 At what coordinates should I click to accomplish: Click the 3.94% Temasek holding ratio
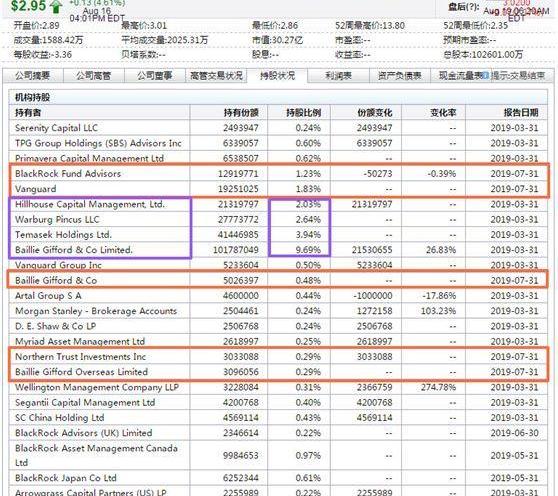308,235
